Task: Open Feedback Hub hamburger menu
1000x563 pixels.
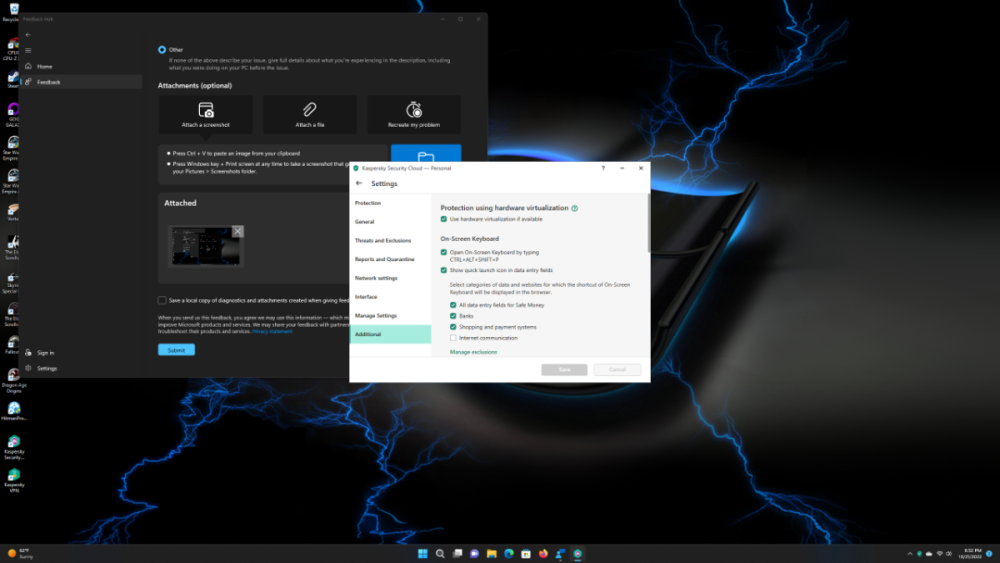Action: (27, 50)
